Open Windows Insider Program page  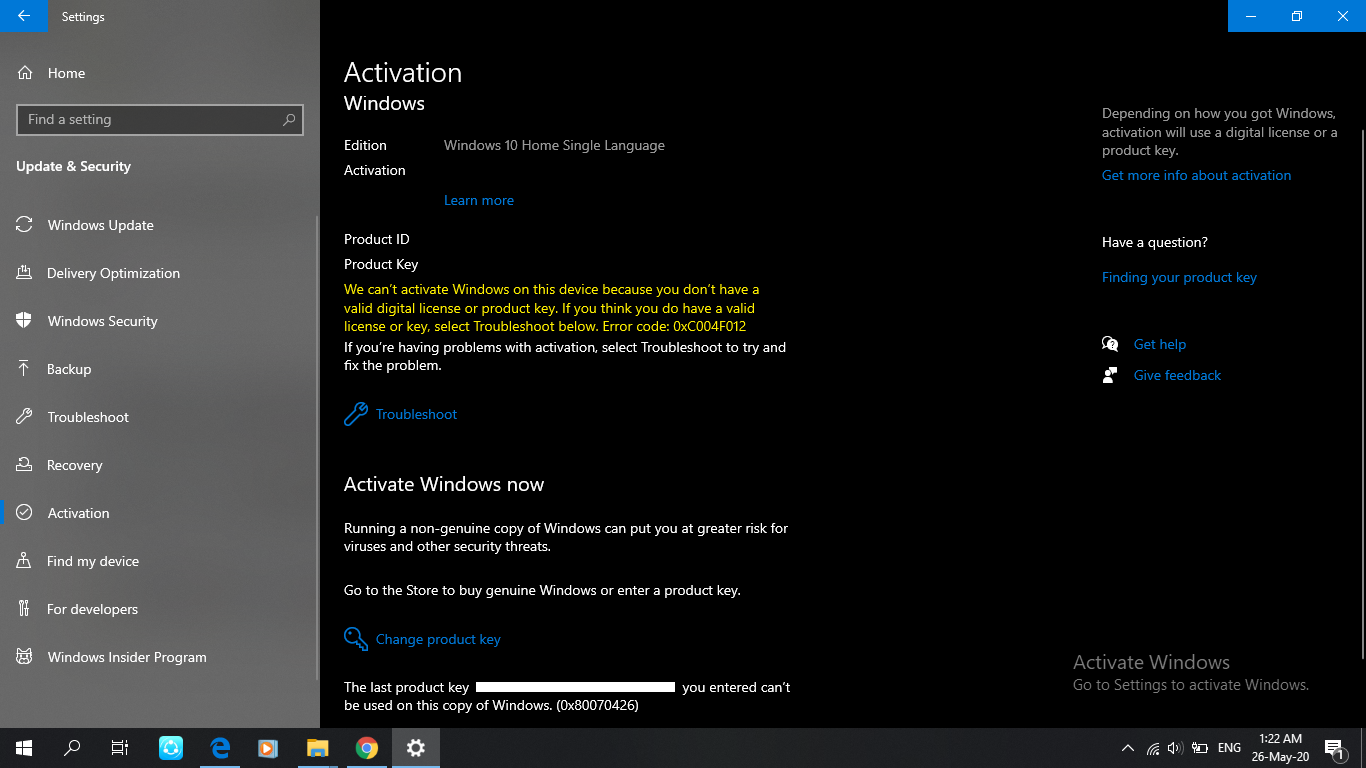160,657
